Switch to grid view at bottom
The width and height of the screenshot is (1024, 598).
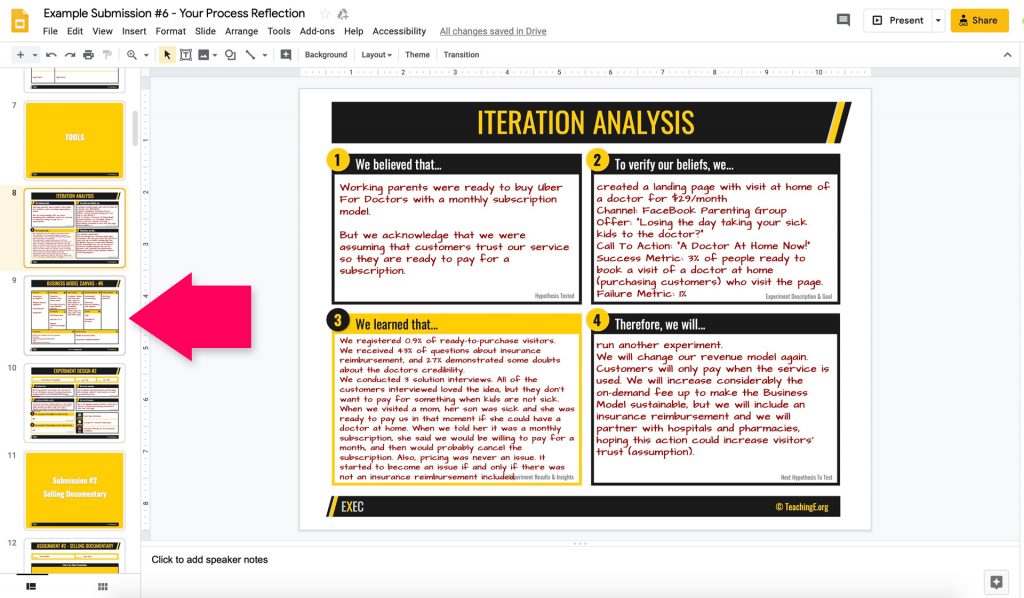(103, 586)
